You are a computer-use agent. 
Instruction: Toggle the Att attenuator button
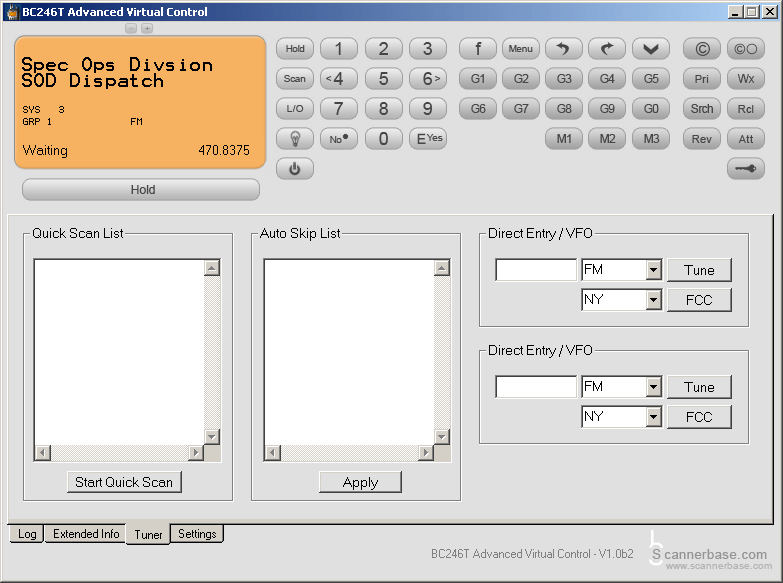click(745, 139)
